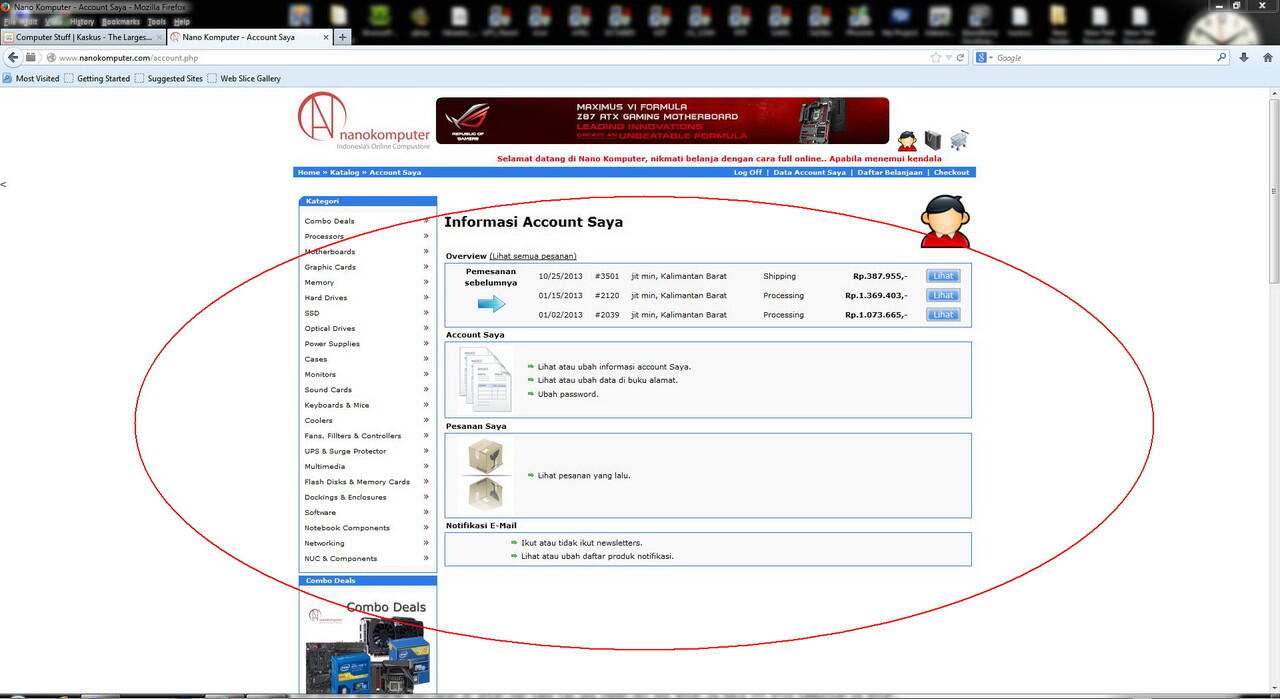View order #3501 with Lihat button

coord(943,276)
